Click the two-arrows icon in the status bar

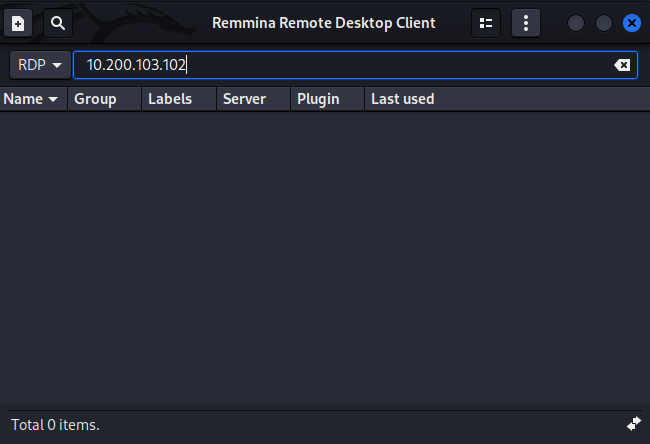point(633,424)
